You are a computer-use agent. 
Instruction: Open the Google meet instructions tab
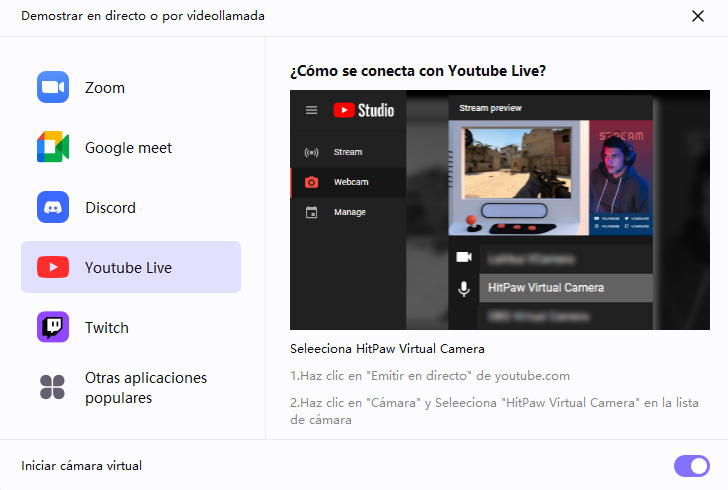(129, 148)
